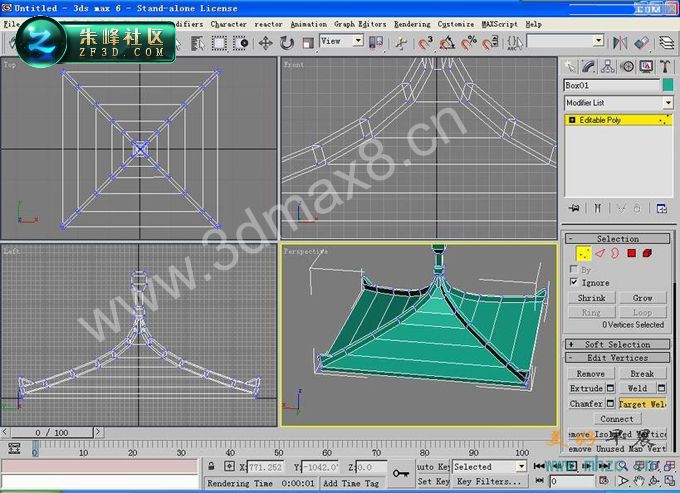
Task: Switch to the Display command panel
Action: tap(646, 66)
